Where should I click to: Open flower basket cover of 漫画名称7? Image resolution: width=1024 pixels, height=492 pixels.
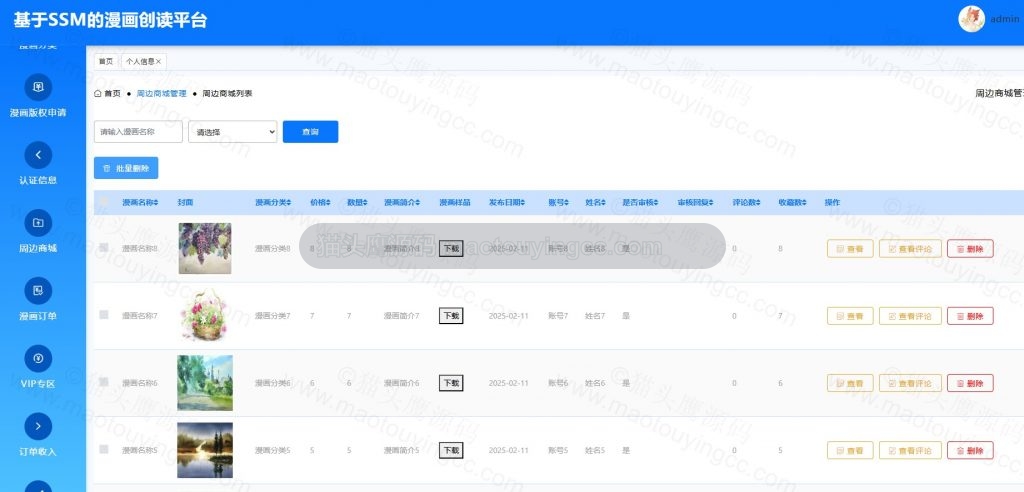pyautogui.click(x=204, y=316)
